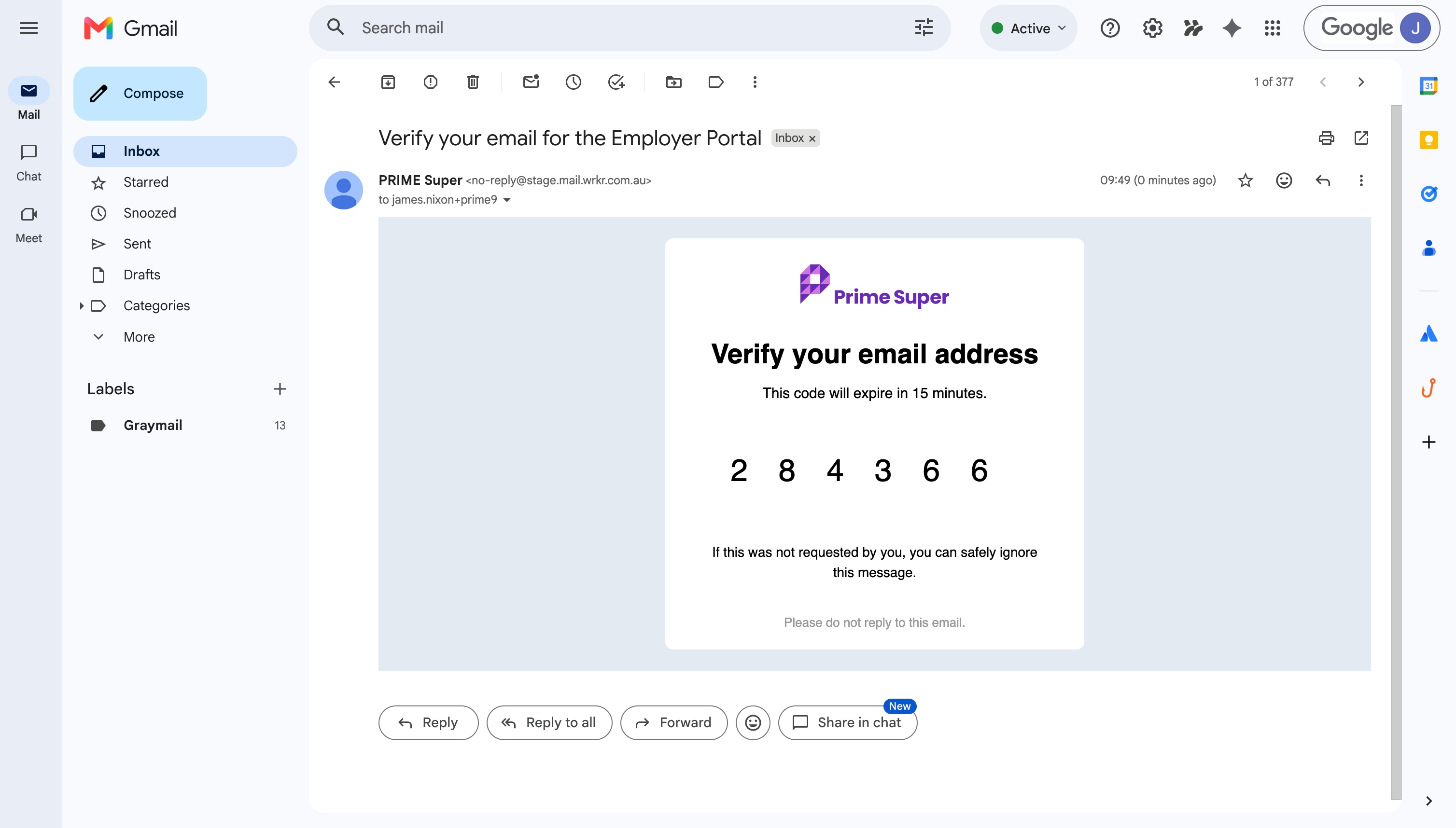Remove the Inbox label from this email

[x=812, y=138]
